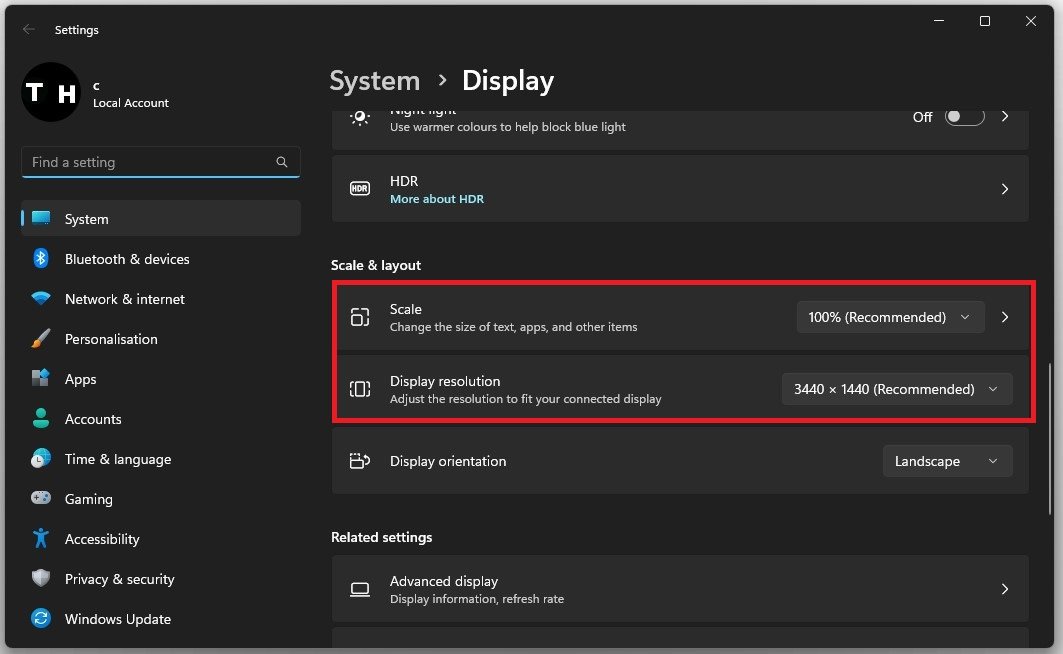Click the search magnifier icon in Find a setting

pyautogui.click(x=282, y=162)
